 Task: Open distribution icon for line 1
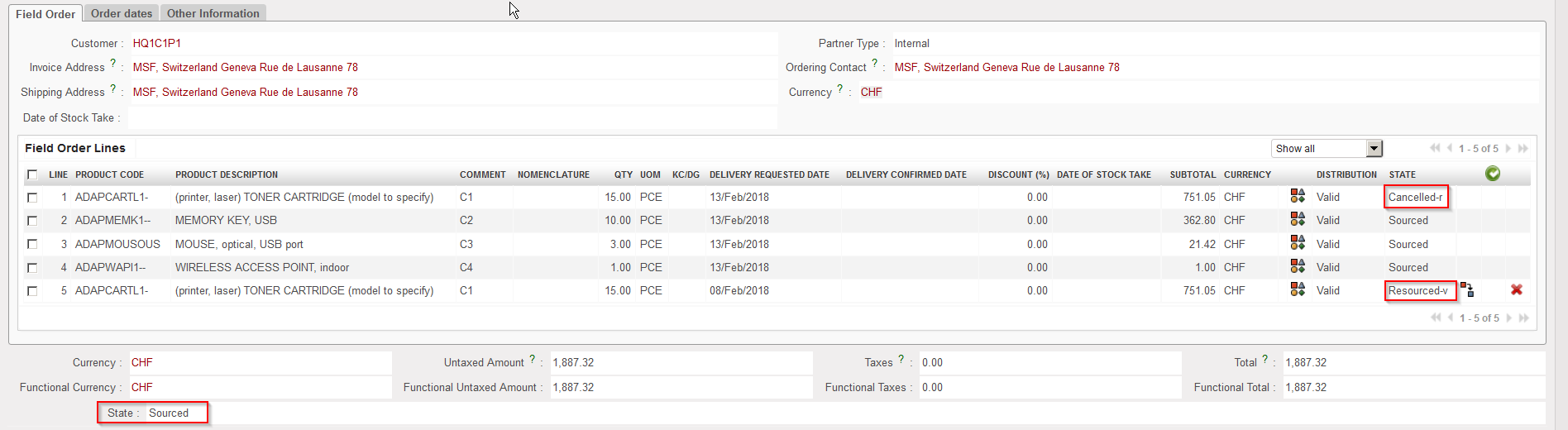[1298, 196]
